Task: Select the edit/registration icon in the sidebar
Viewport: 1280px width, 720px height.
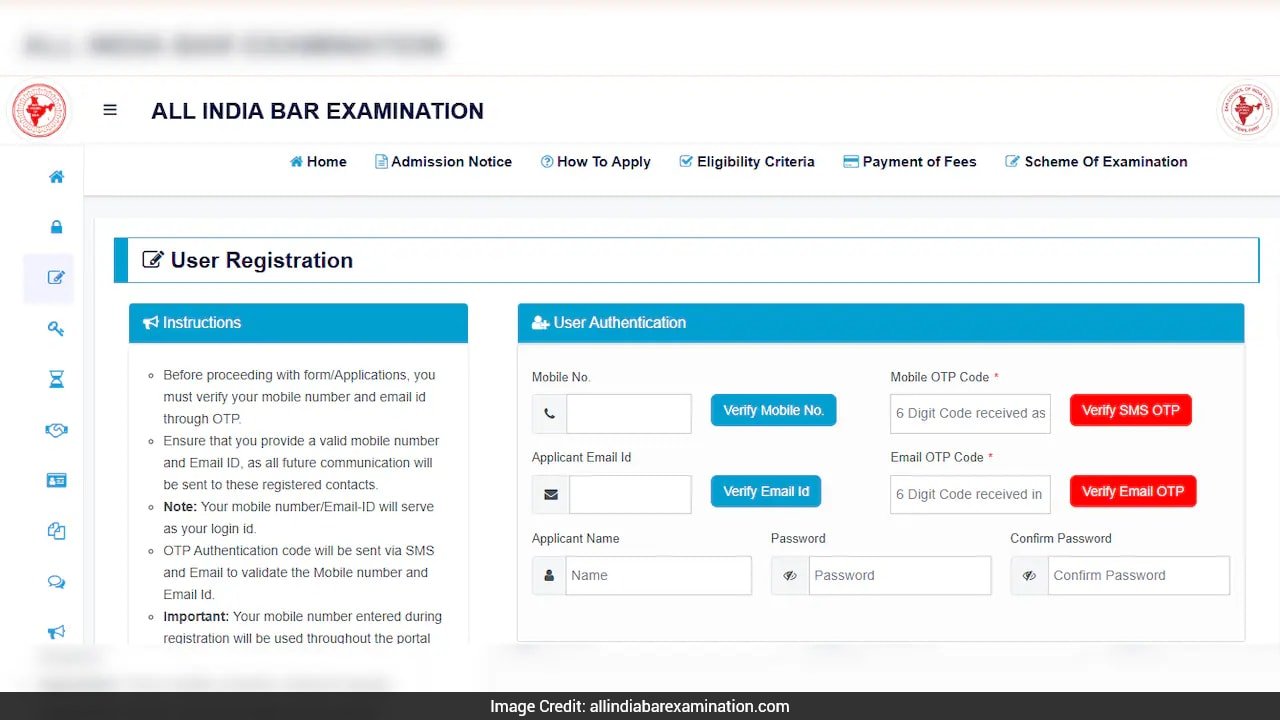Action: tap(57, 278)
